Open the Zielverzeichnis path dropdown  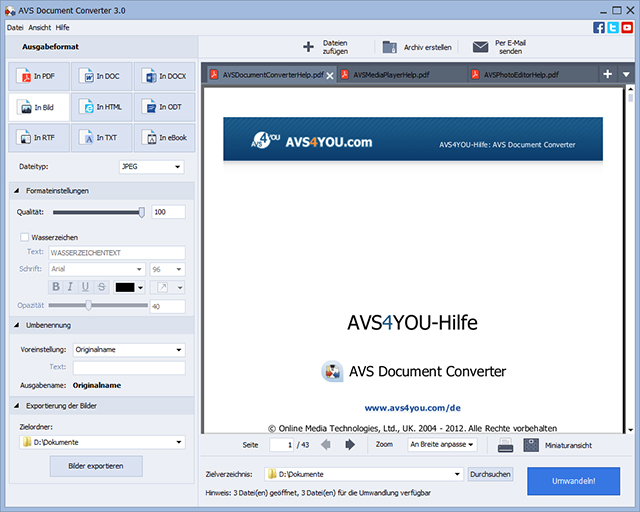(364, 474)
